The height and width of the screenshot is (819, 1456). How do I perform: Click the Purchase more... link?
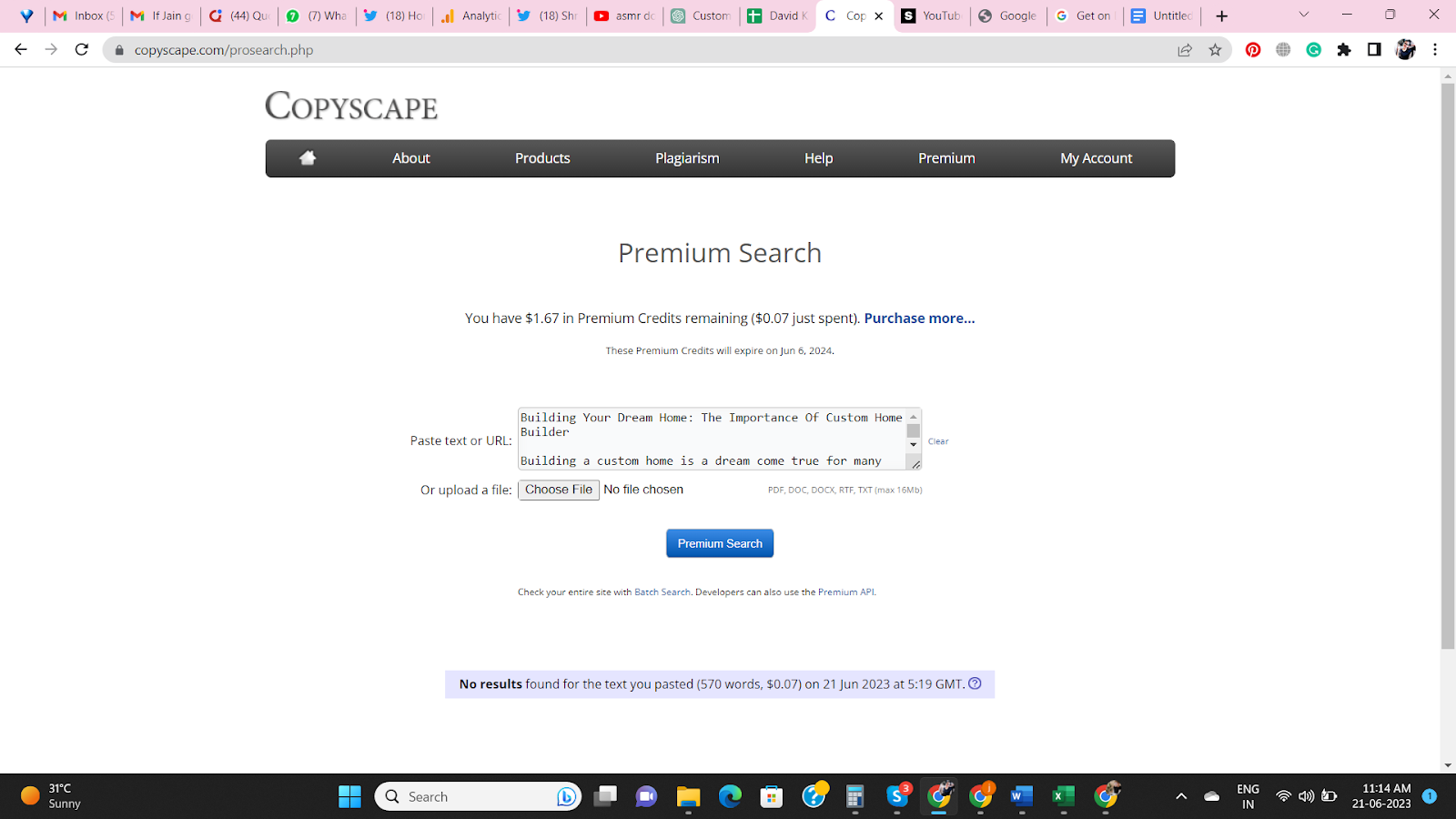coord(919,318)
